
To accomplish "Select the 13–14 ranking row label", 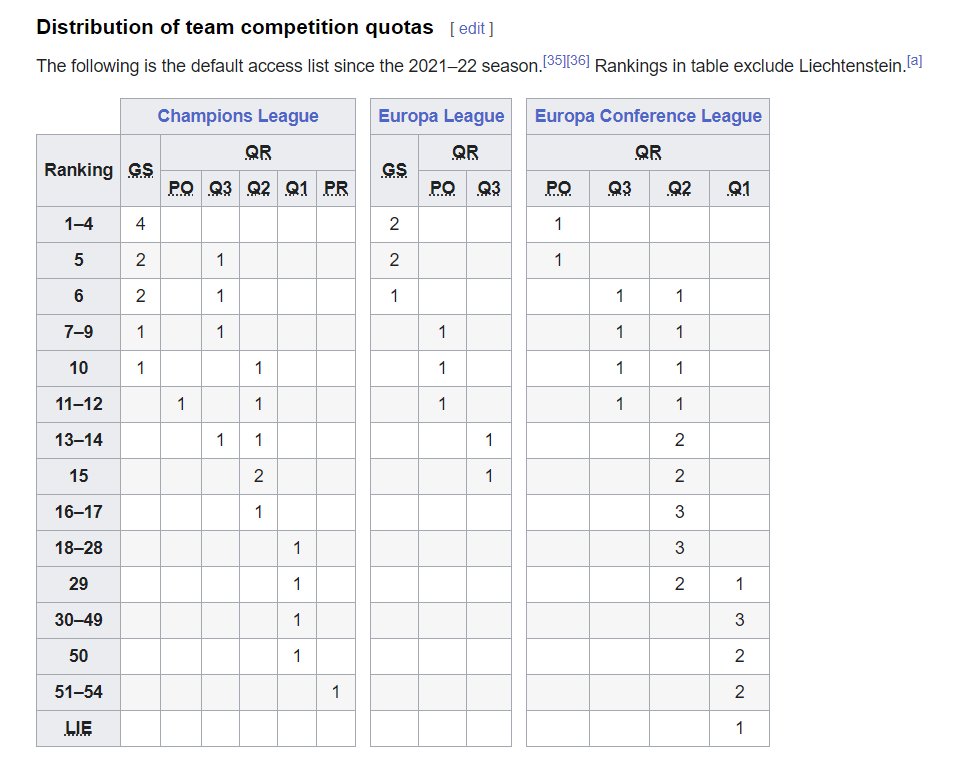I will pos(78,440).
